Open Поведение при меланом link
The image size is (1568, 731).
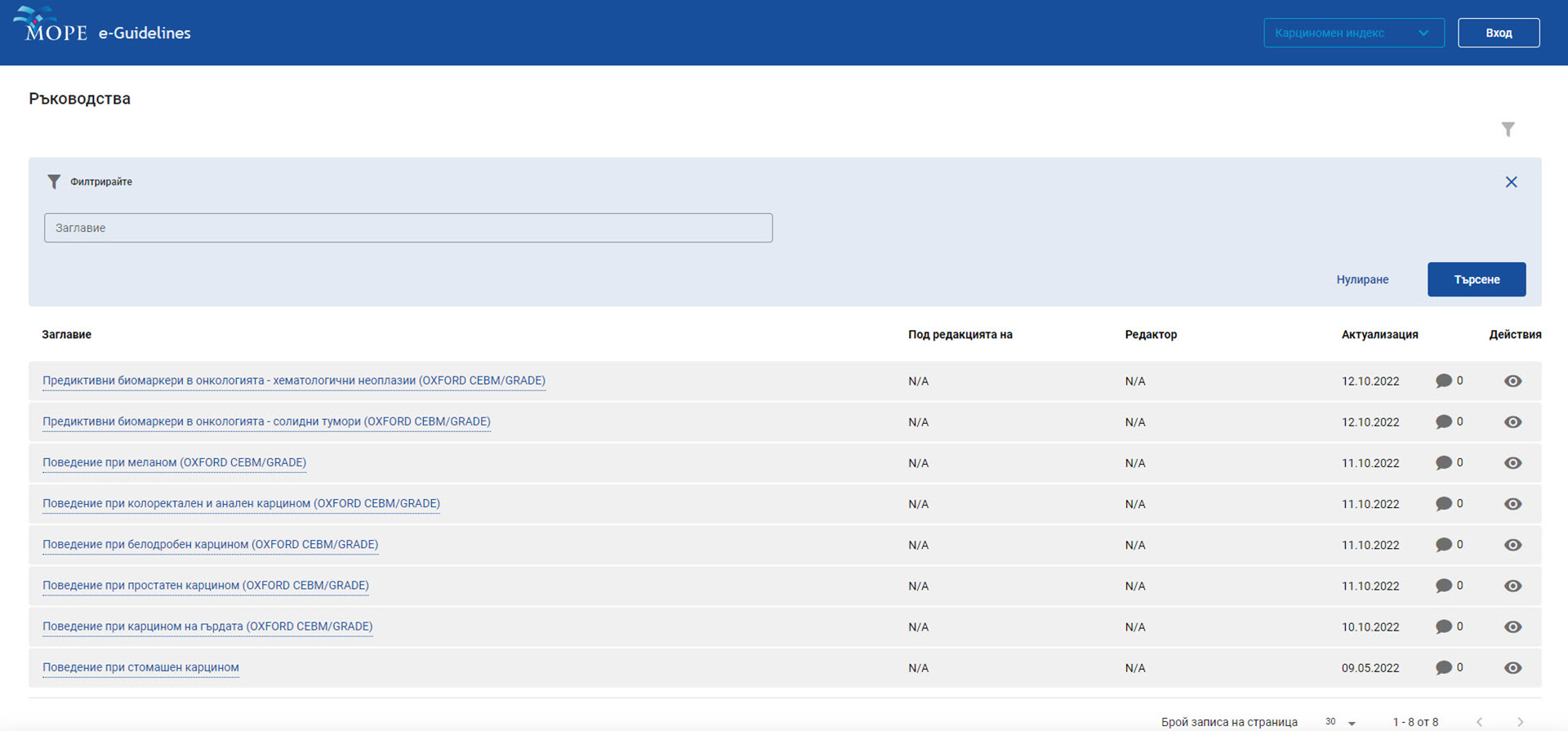click(175, 462)
